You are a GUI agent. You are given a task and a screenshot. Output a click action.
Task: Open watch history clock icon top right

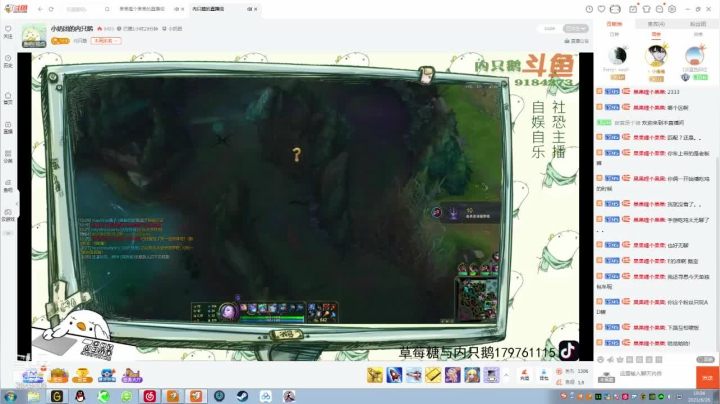[x=589, y=9]
